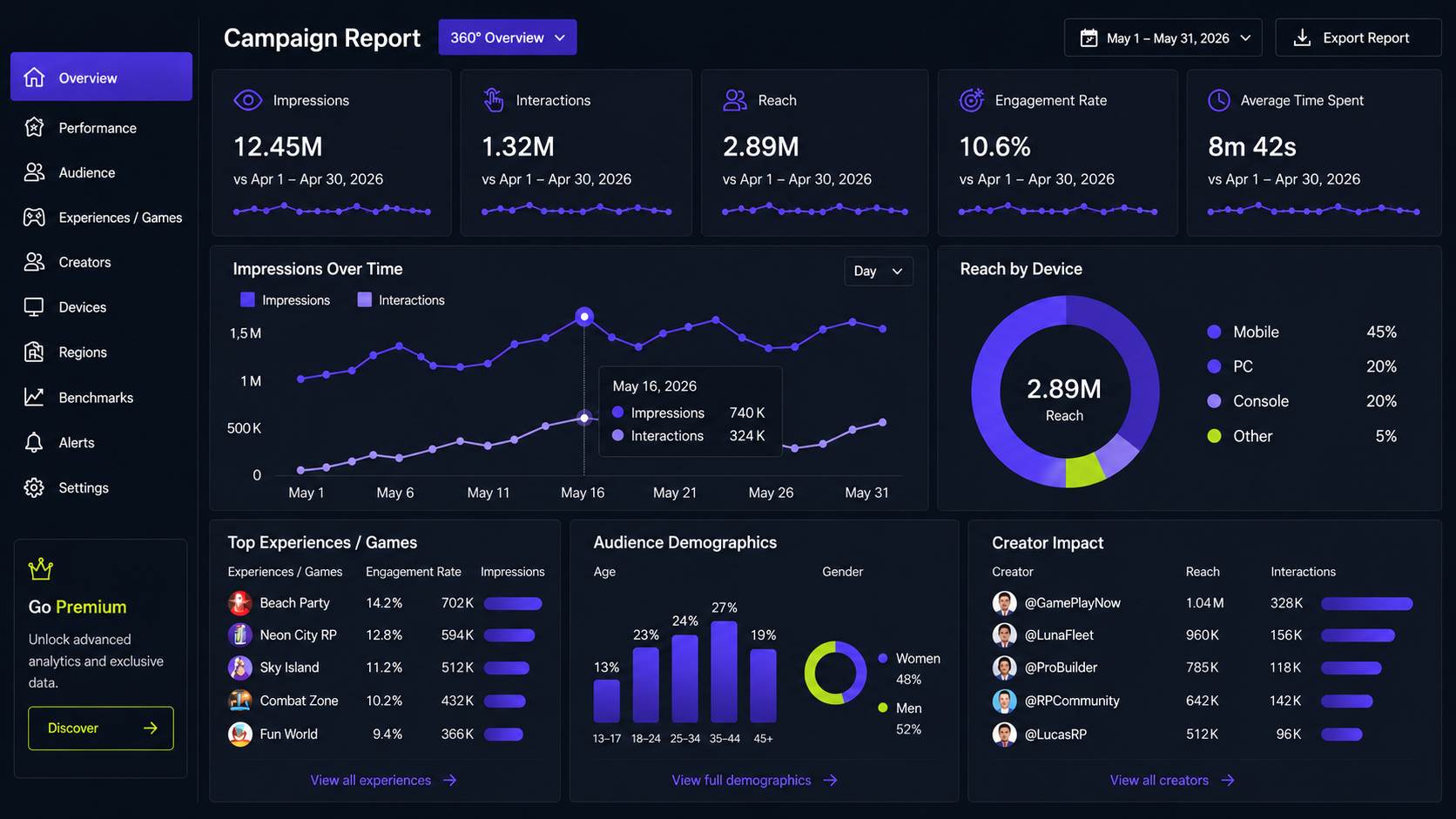Click the Export Report button
The width and height of the screenshot is (1456, 819).
click(x=1358, y=38)
